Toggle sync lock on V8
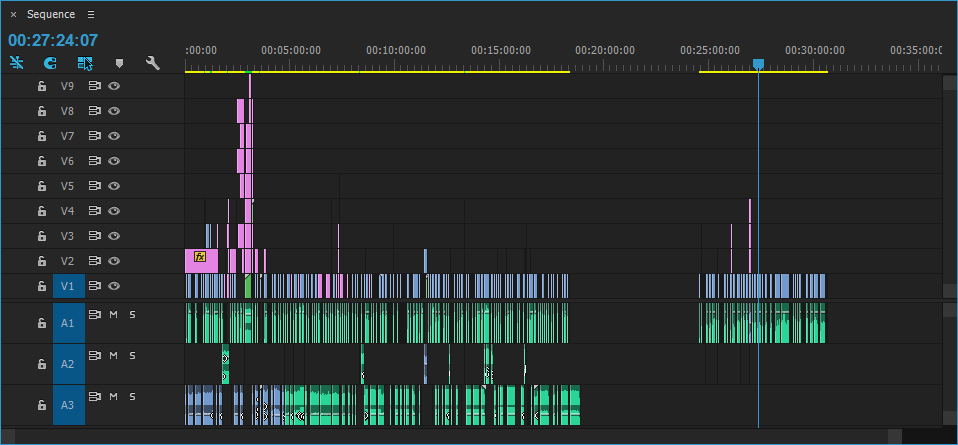The image size is (958, 445). coord(94,111)
